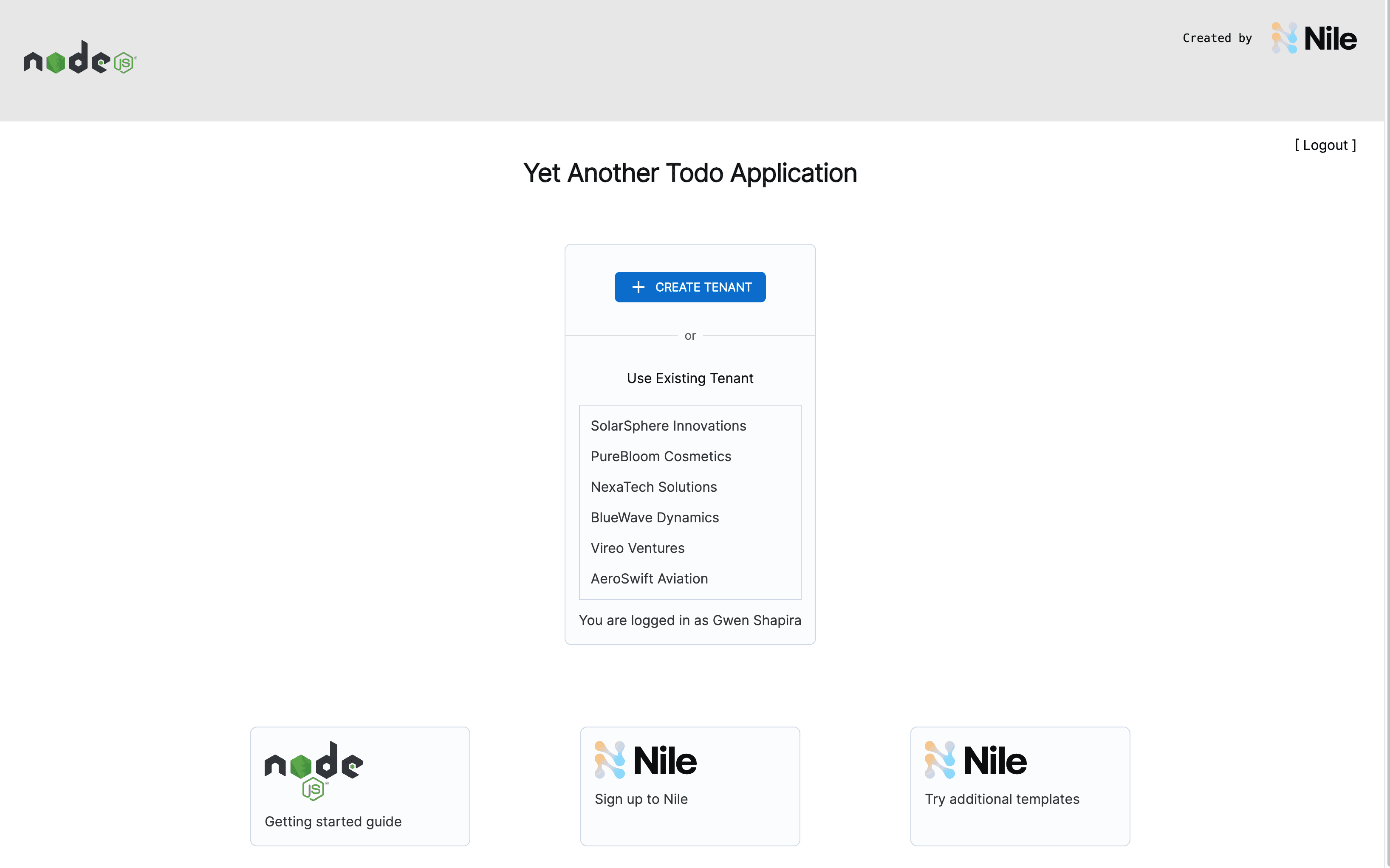Screen dimensions: 1390x868
Task: Open Try additional templates card
Action: [1020, 783]
